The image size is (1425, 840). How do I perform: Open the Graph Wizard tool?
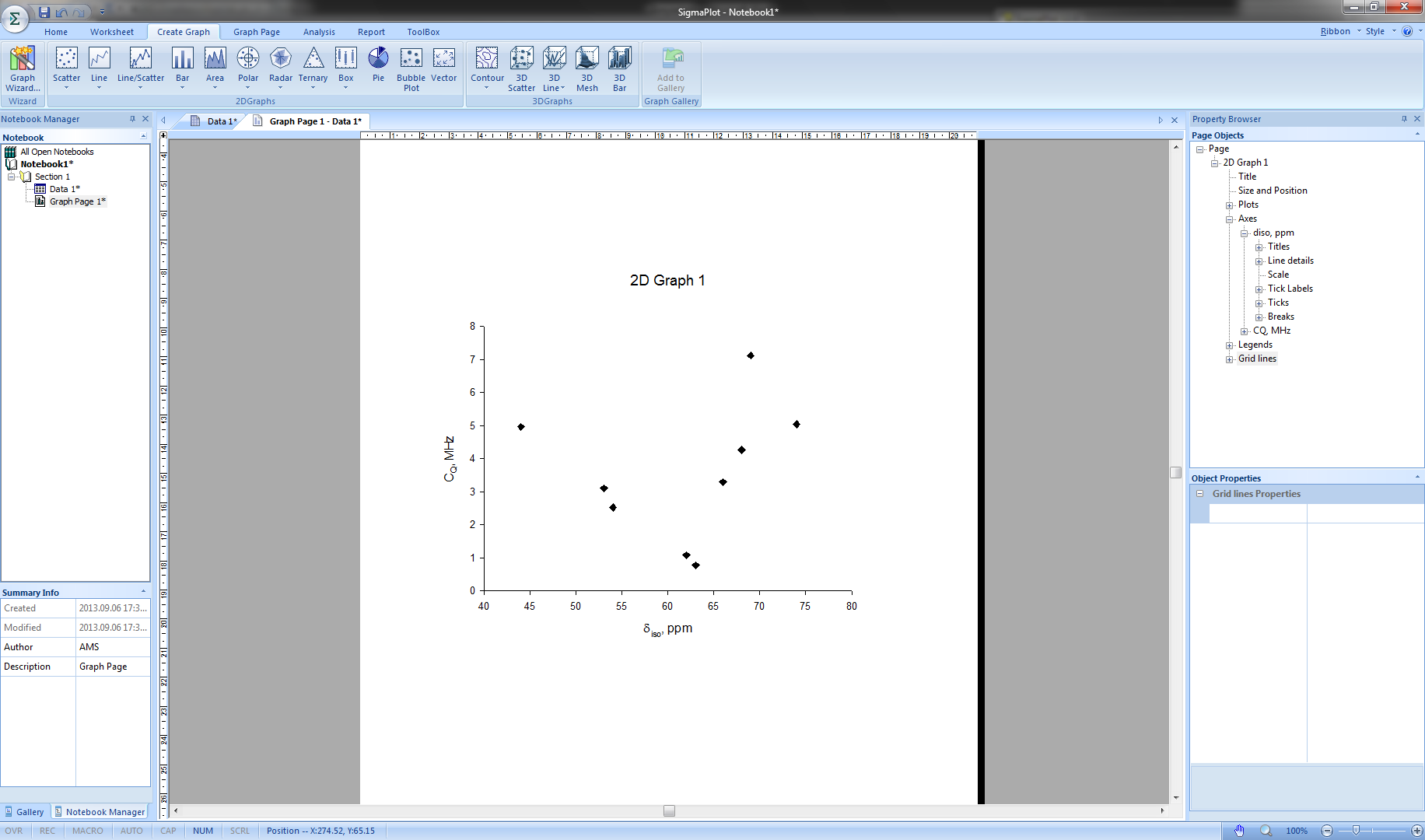23,68
